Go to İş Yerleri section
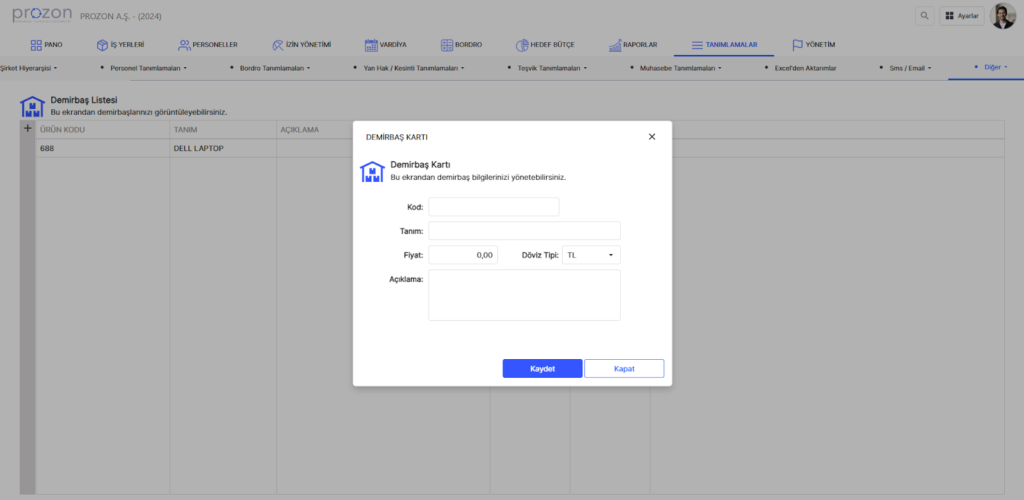Image resolution: width=1024 pixels, height=500 pixels. [x=120, y=45]
